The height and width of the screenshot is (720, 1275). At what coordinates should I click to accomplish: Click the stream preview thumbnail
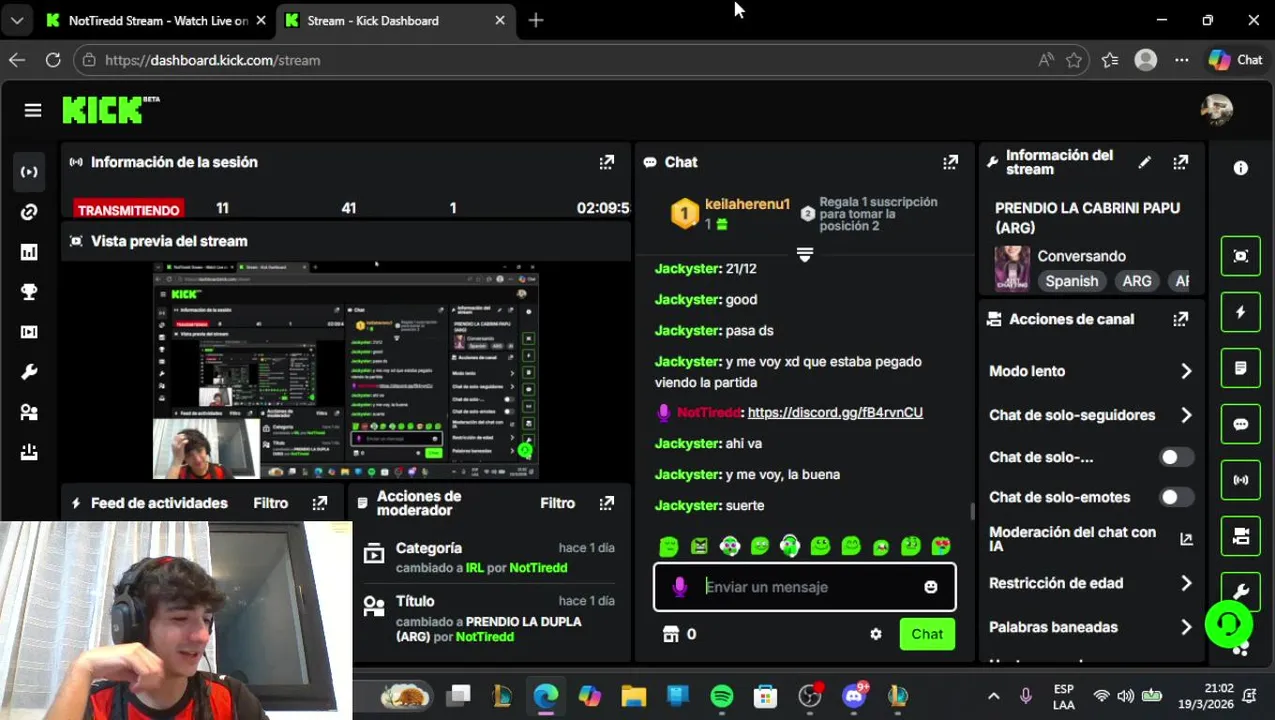pos(346,371)
